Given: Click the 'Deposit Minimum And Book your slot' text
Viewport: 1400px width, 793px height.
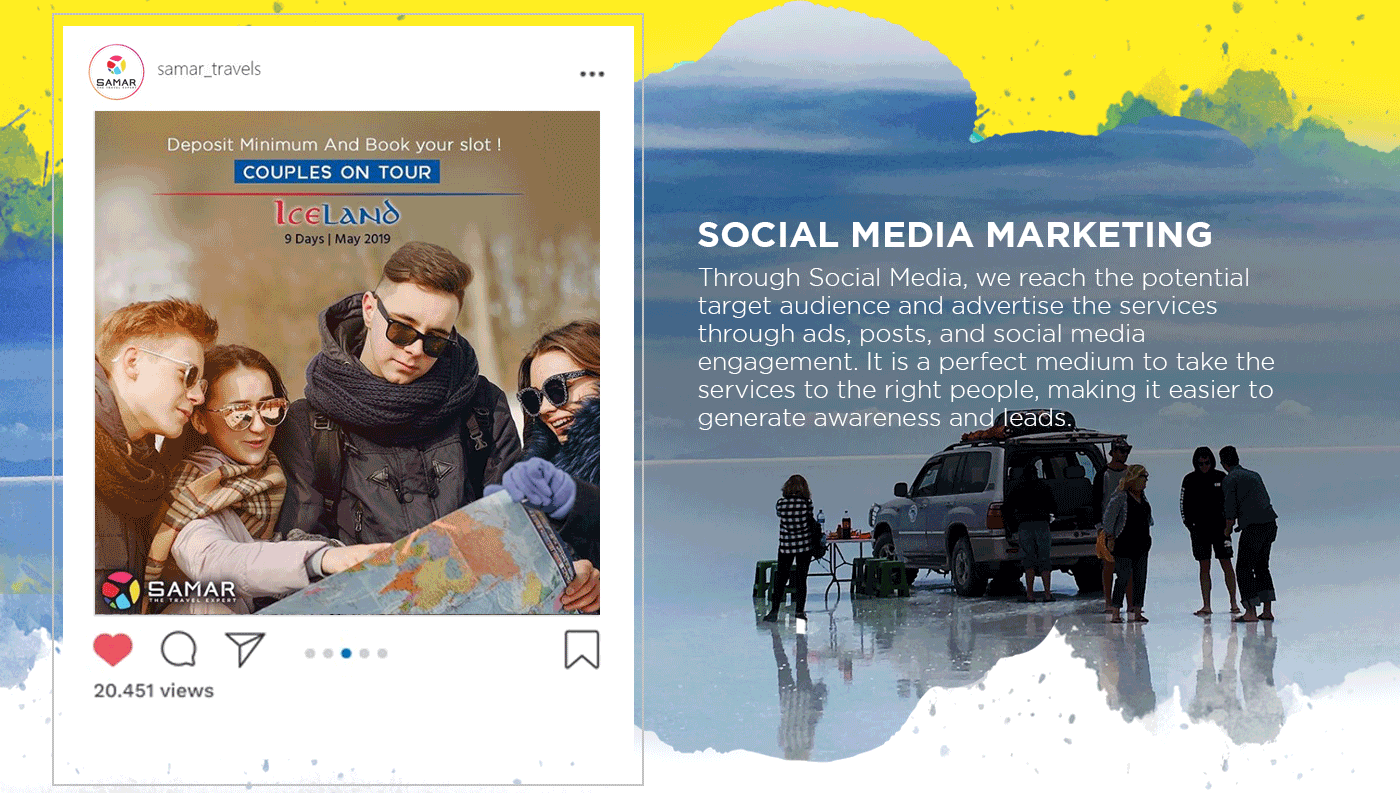Looking at the screenshot, I should [334, 145].
